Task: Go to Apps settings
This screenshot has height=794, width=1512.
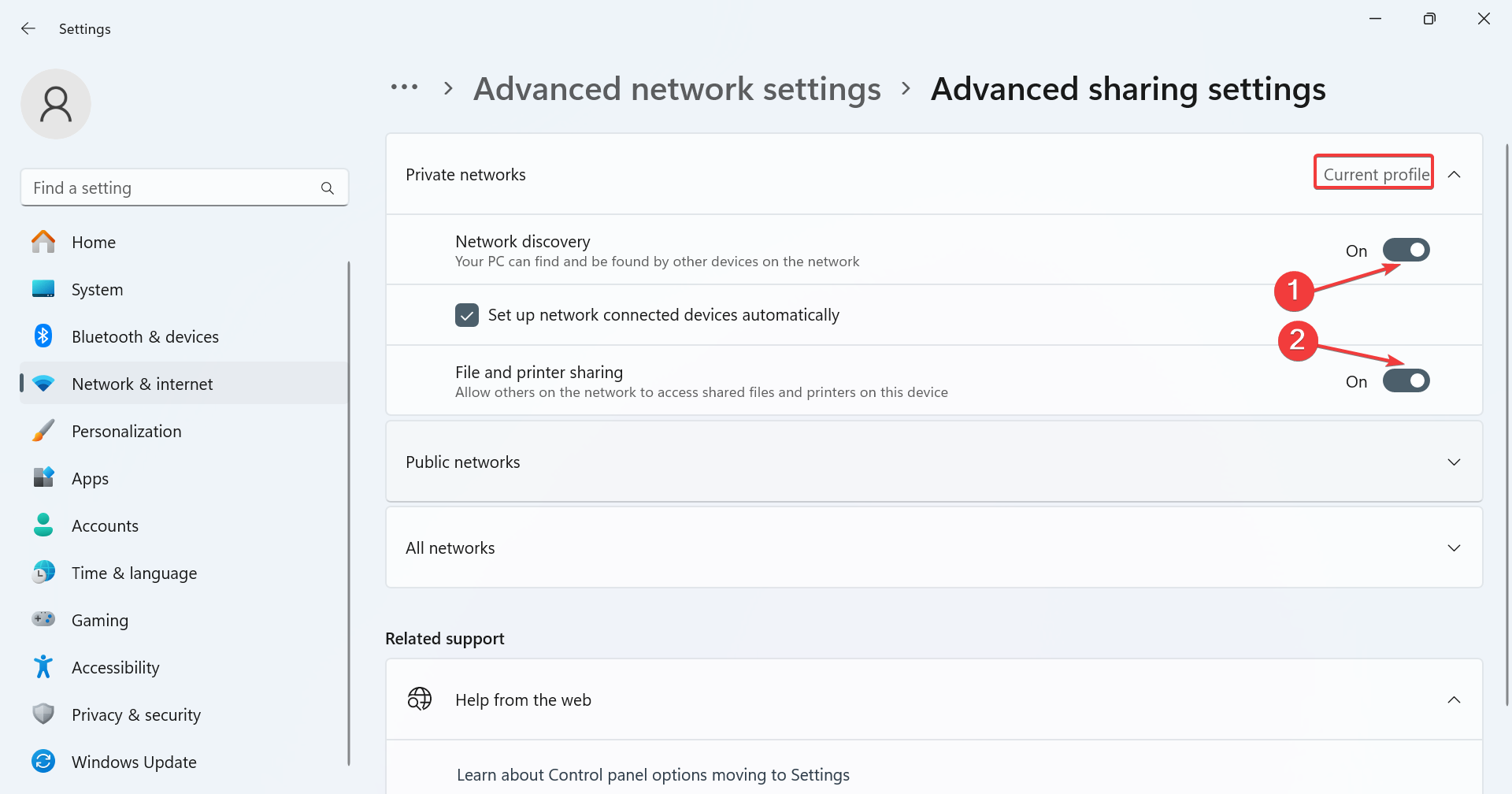Action: (184, 478)
